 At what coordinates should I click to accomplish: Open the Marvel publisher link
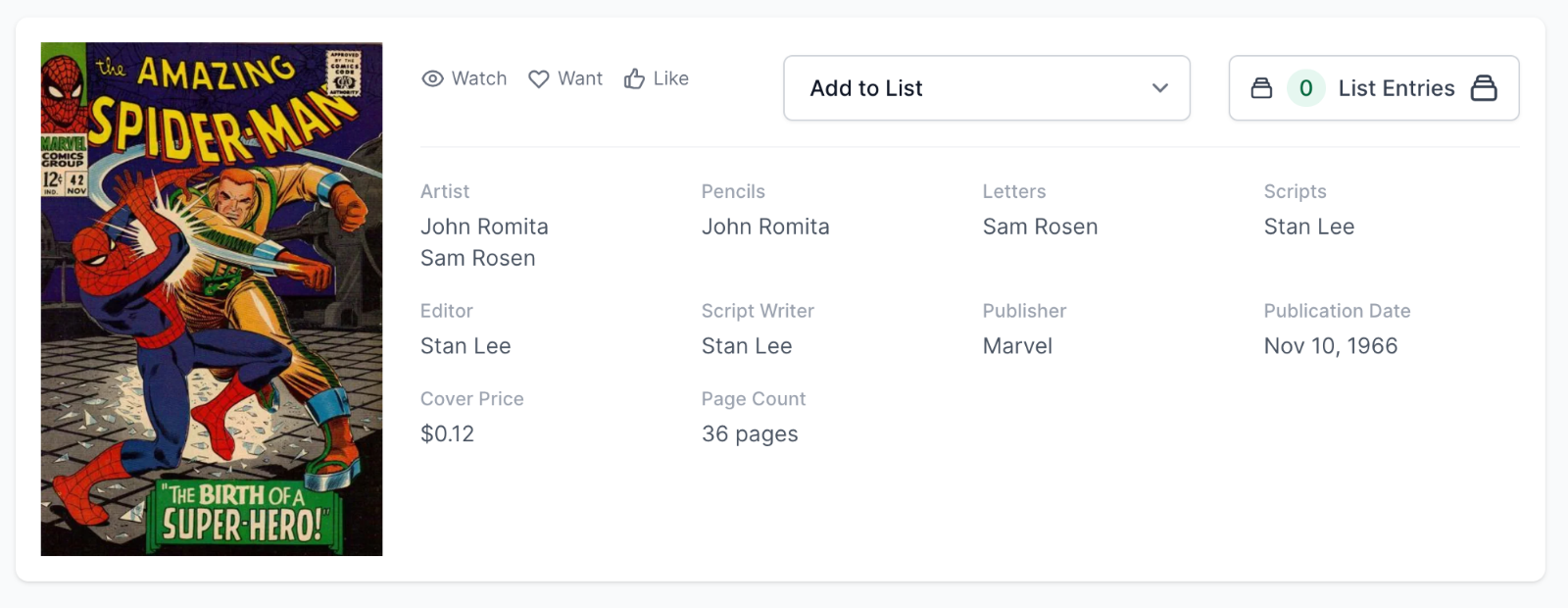(1017, 346)
